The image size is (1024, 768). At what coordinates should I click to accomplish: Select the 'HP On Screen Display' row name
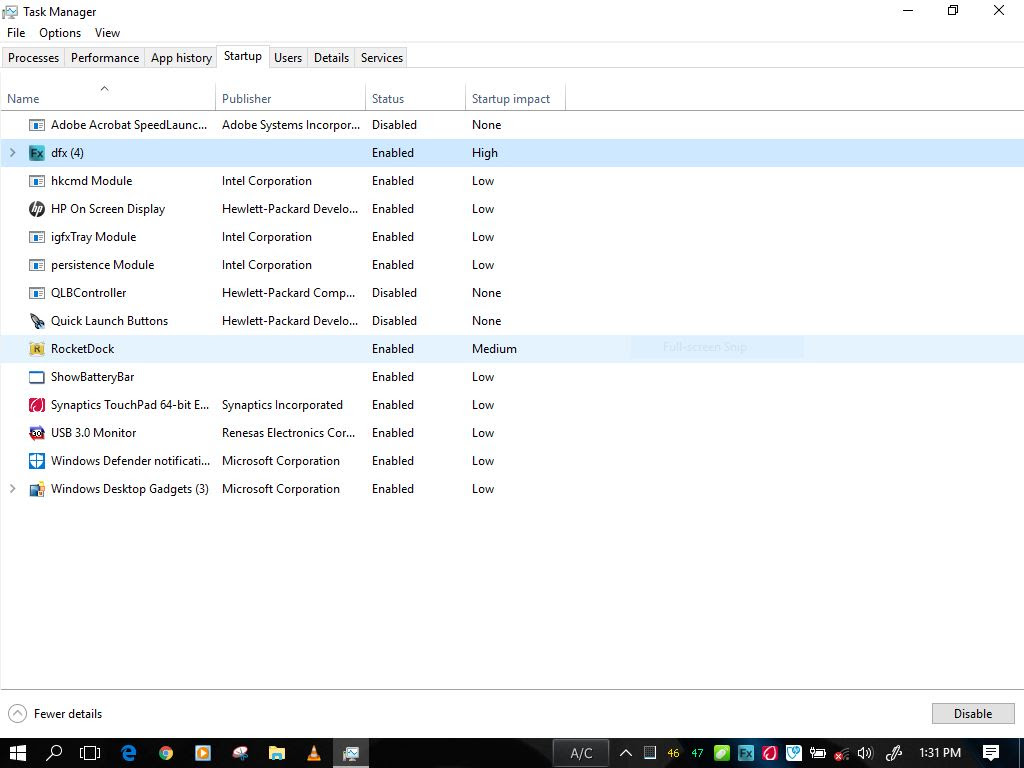[x=108, y=209]
